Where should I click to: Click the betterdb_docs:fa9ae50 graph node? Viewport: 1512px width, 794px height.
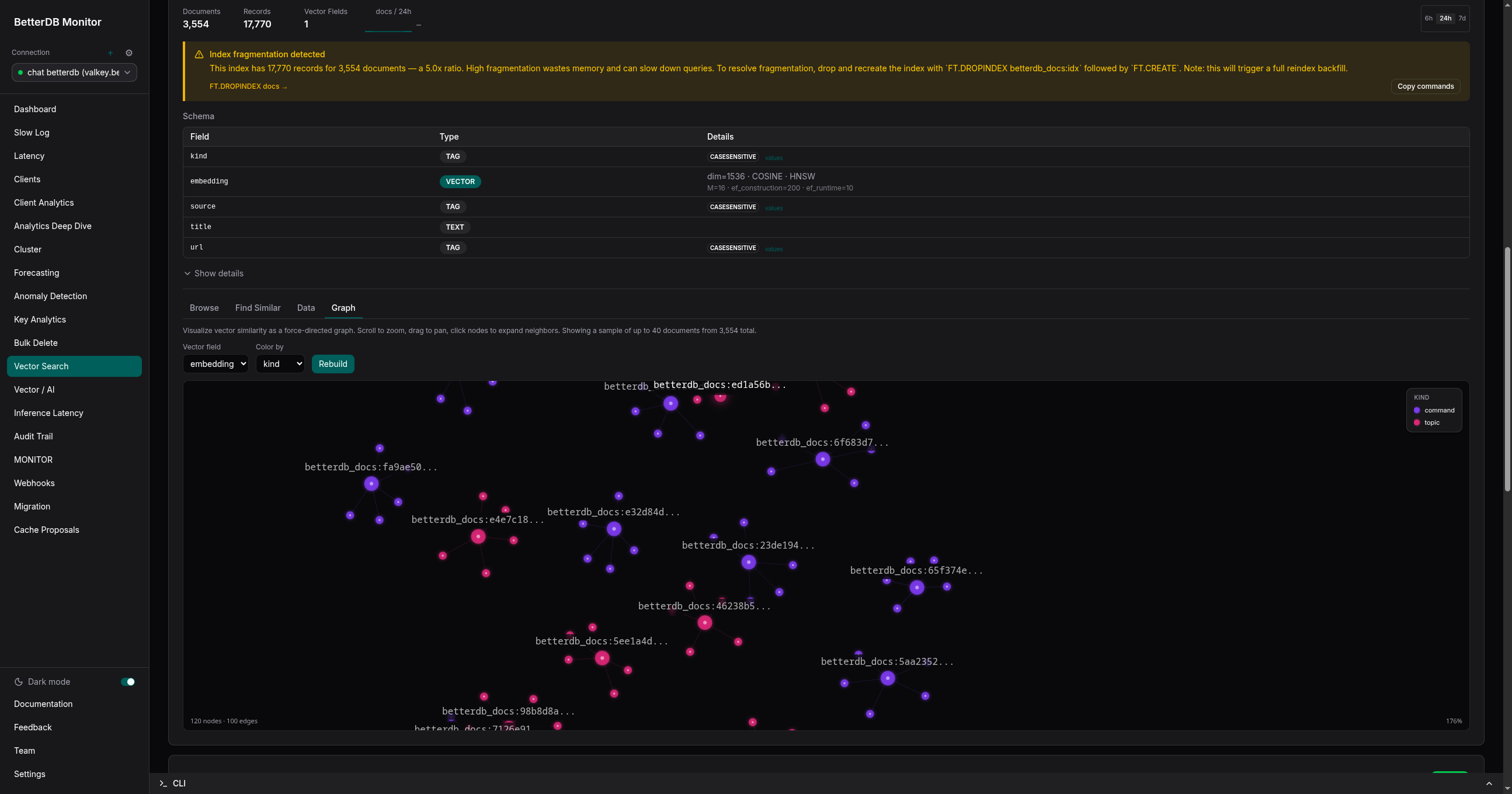[371, 484]
